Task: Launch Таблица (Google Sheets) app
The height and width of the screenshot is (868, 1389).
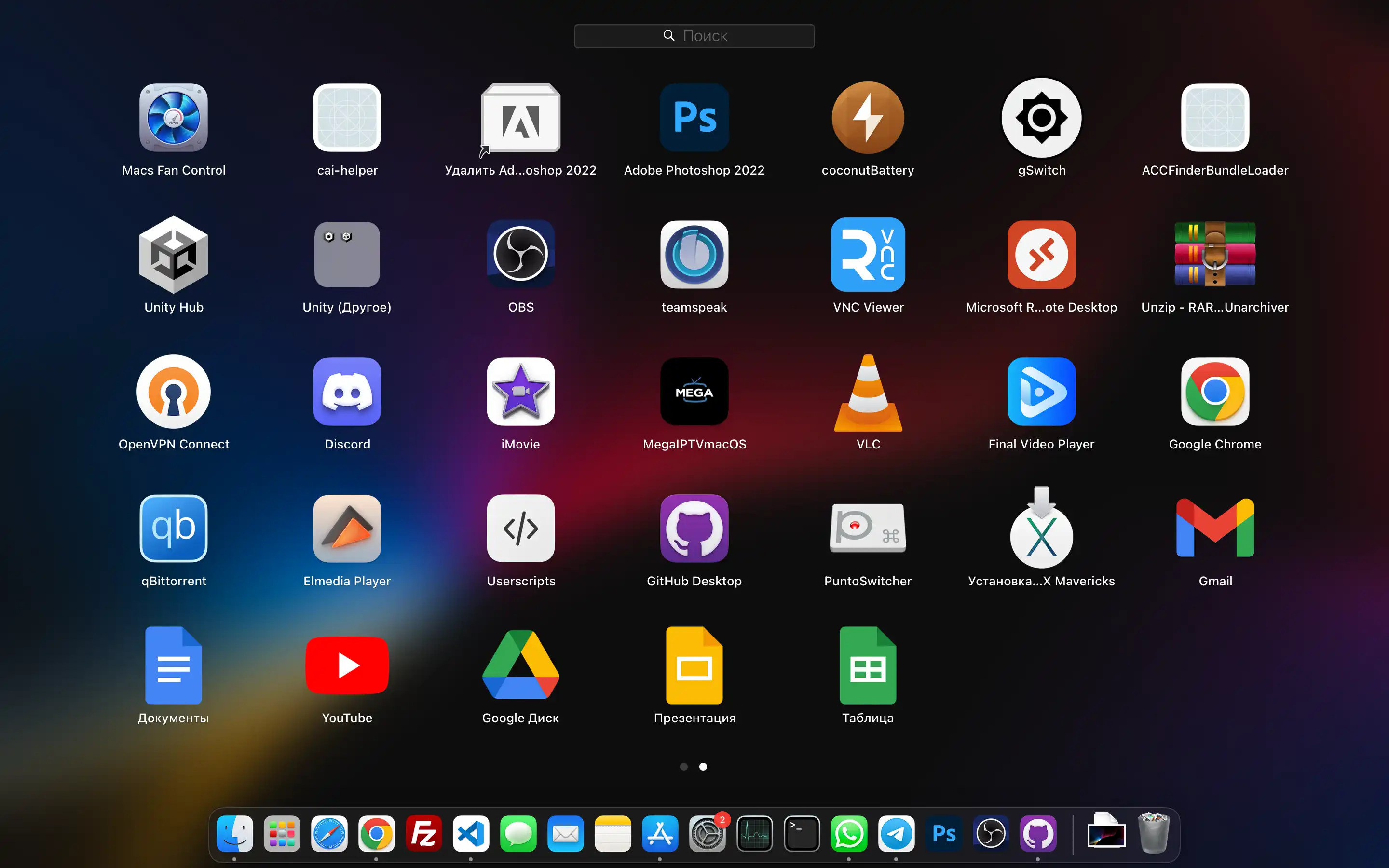Action: [x=868, y=665]
